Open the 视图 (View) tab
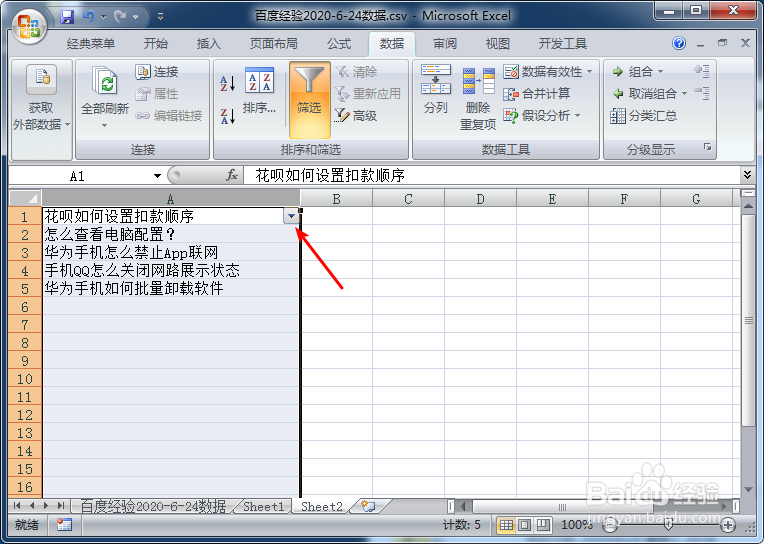Screen dimensions: 764x544 [x=497, y=44]
